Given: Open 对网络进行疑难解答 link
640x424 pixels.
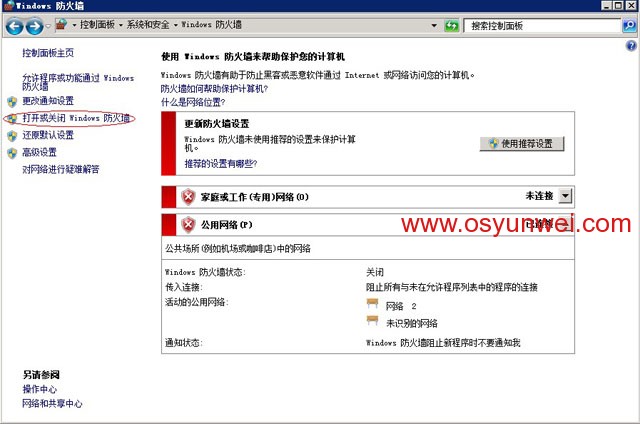Looking at the screenshot, I should point(61,169).
